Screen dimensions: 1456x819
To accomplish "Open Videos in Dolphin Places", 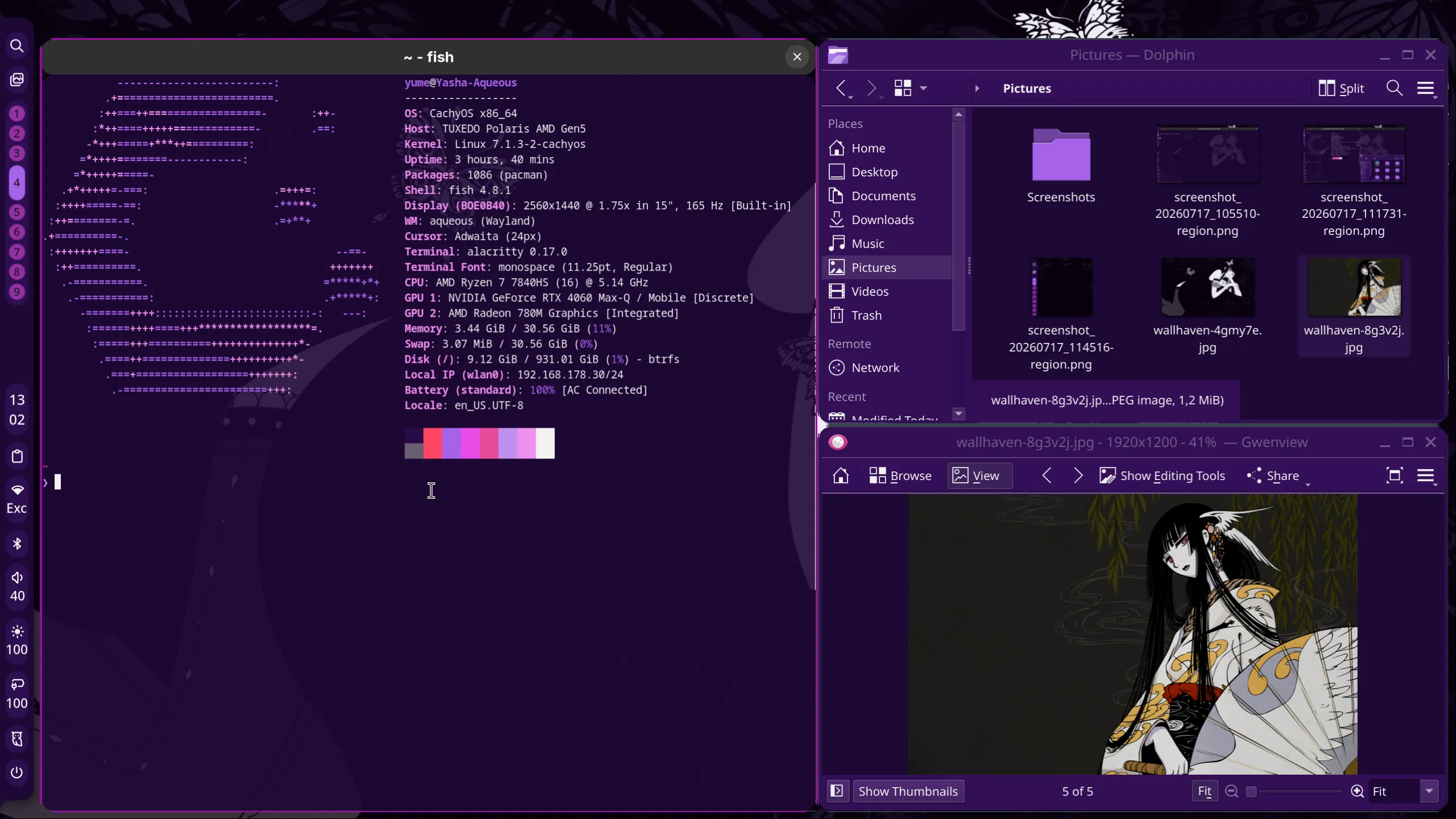I will [x=887, y=291].
